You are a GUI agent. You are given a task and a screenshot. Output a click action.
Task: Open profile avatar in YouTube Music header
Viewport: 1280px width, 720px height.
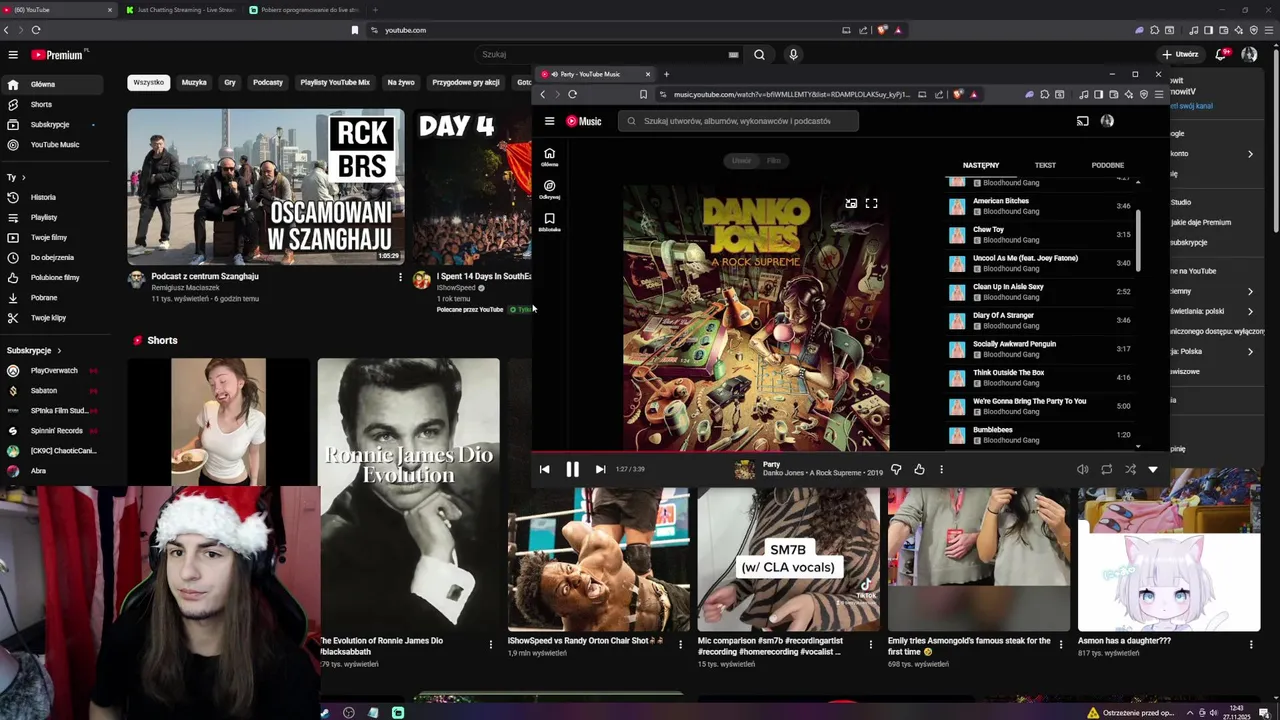1107,121
